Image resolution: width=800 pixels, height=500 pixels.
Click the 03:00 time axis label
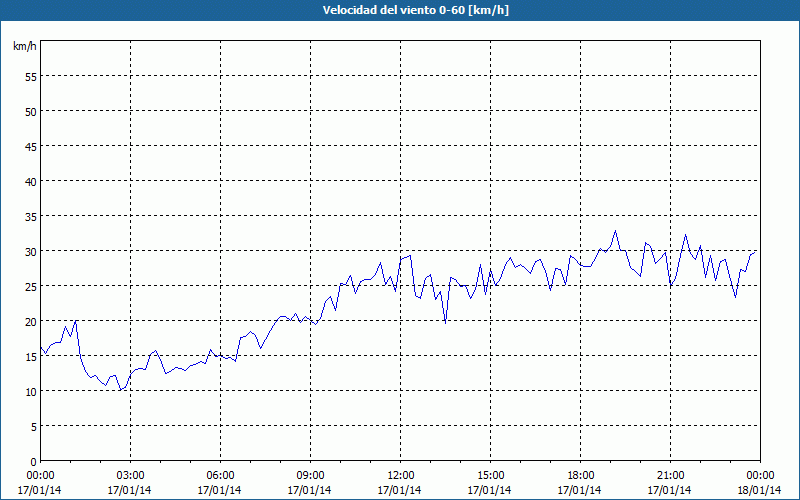130,476
